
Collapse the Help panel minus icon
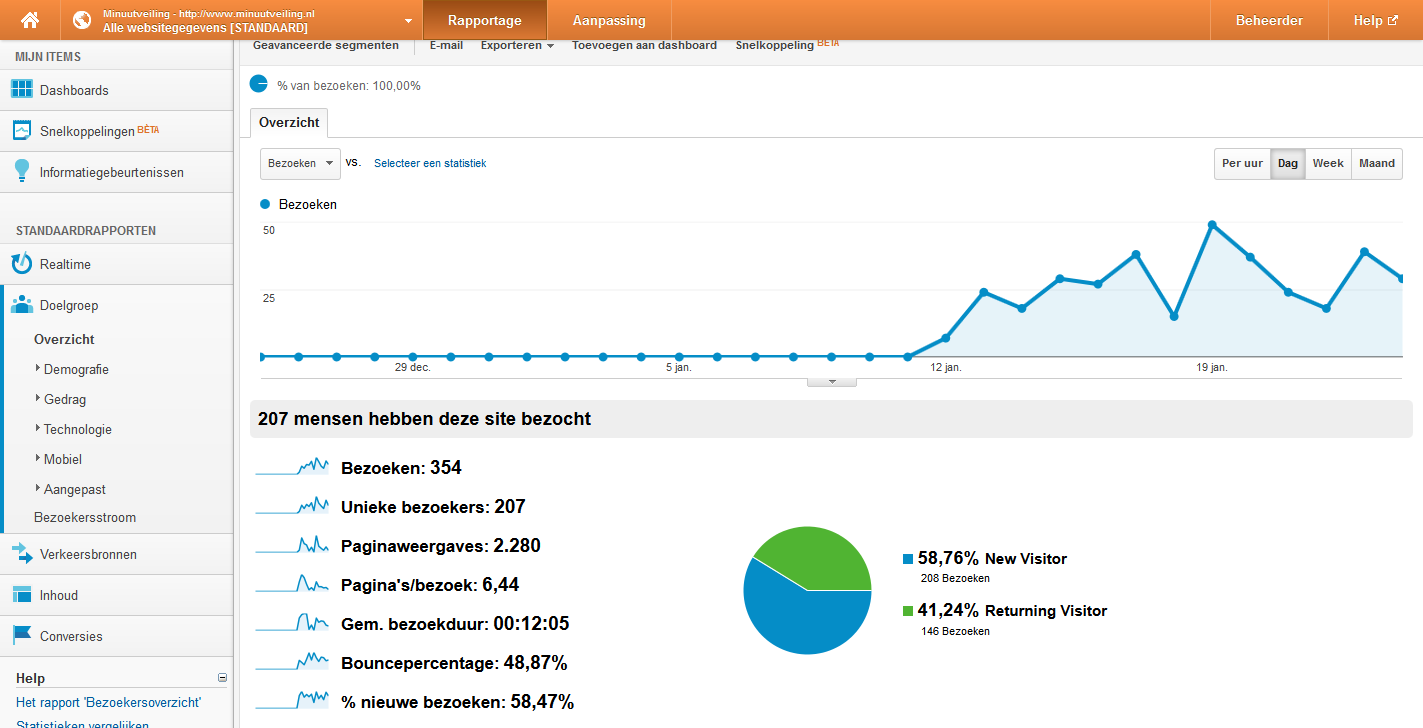(222, 678)
